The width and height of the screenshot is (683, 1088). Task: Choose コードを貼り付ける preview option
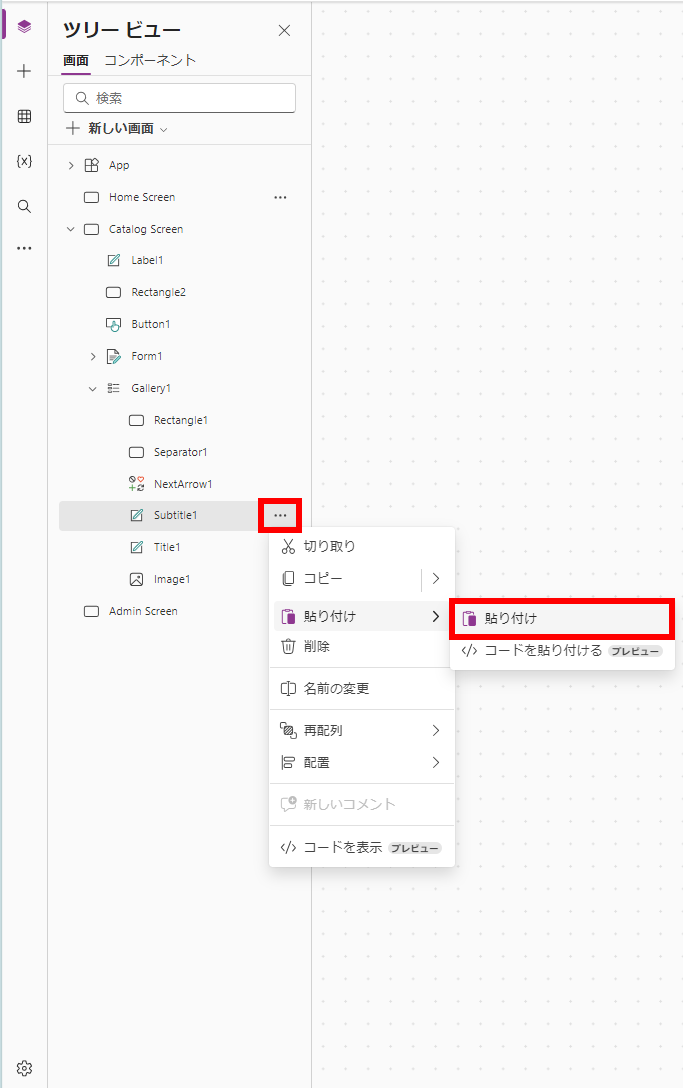pos(562,650)
